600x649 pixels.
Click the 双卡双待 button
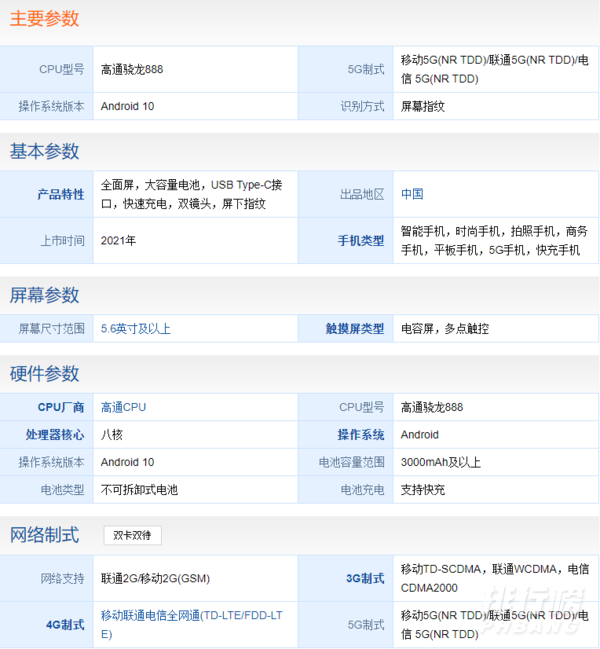point(132,535)
